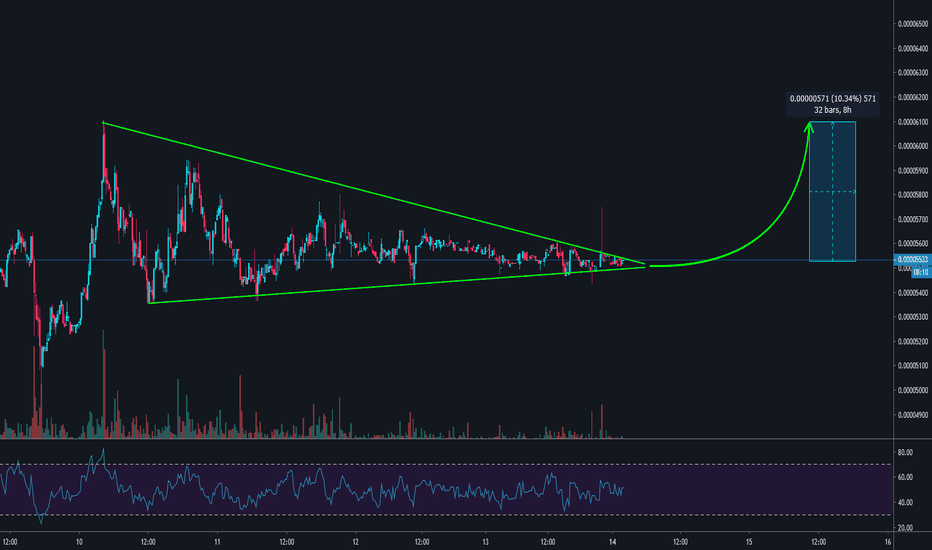Click the 0.00005000 price axis label
The height and width of the screenshot is (550, 932).
tap(913, 391)
